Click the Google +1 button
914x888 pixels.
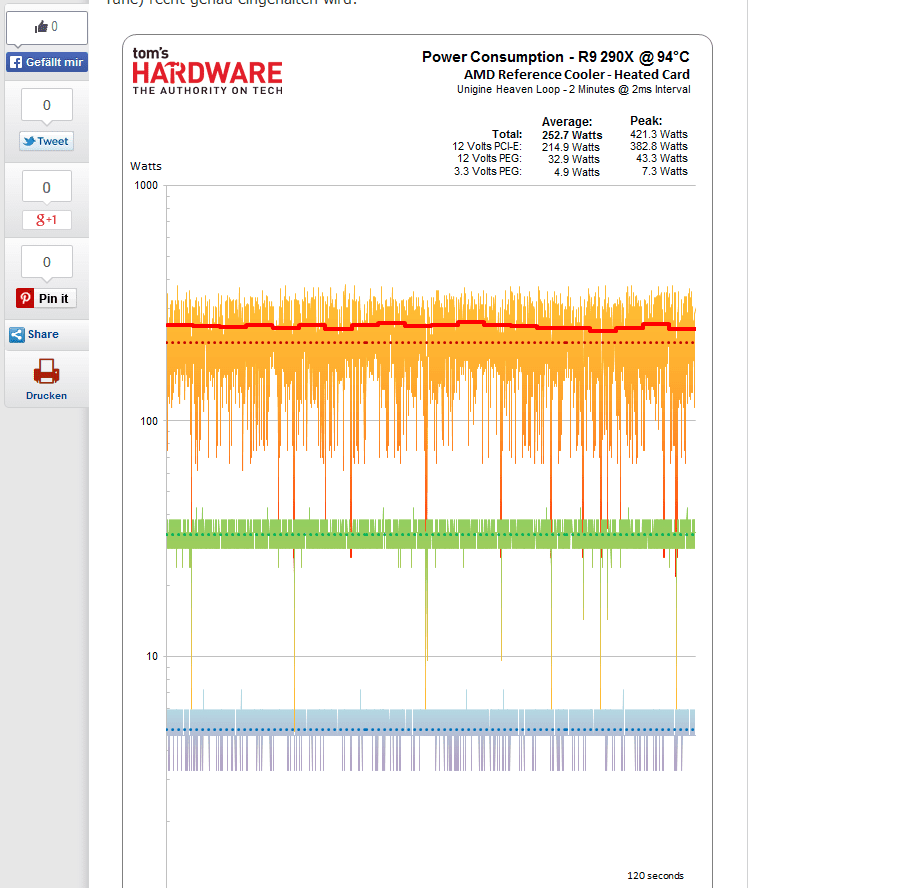(x=47, y=220)
